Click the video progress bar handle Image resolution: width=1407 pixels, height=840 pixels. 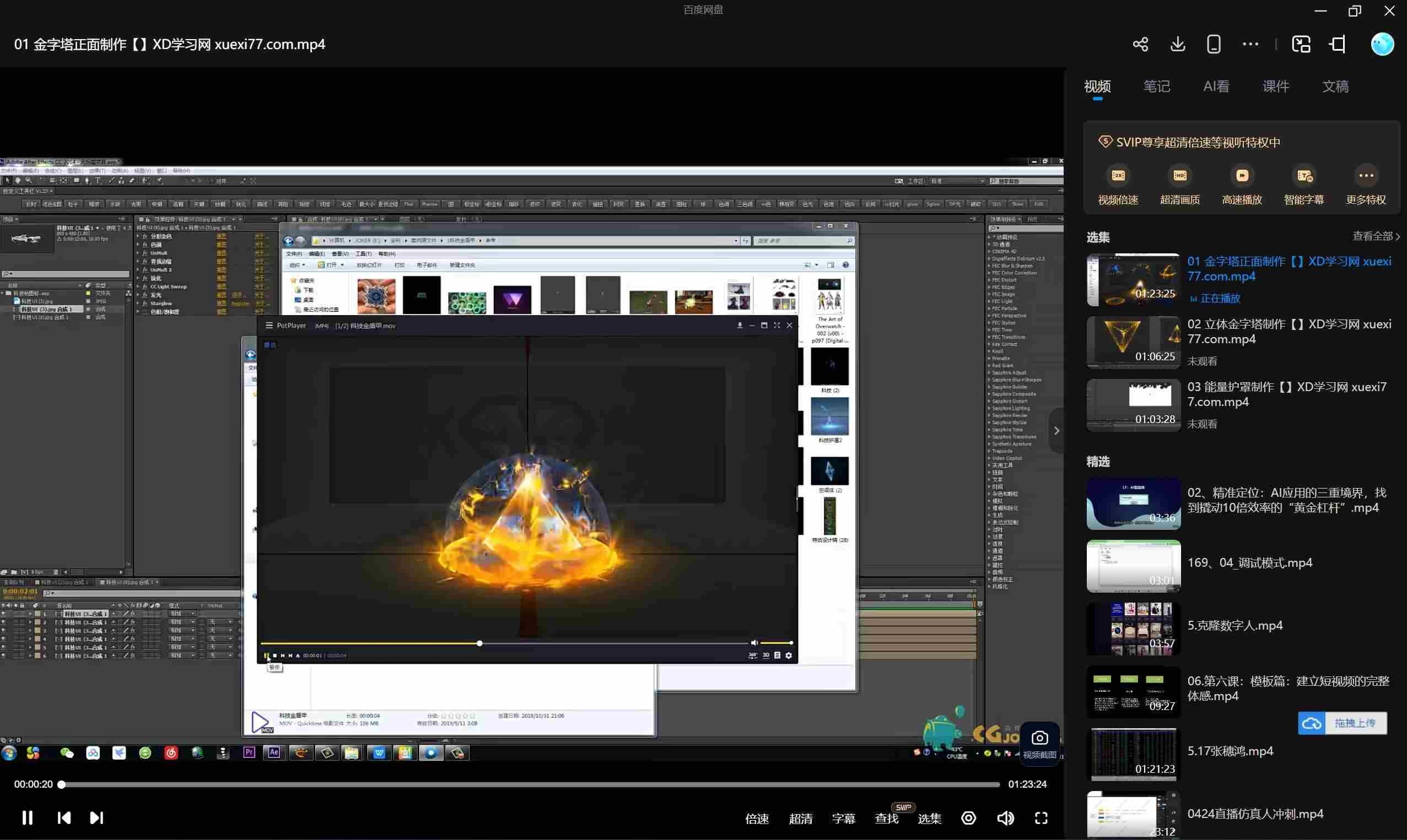click(62, 784)
